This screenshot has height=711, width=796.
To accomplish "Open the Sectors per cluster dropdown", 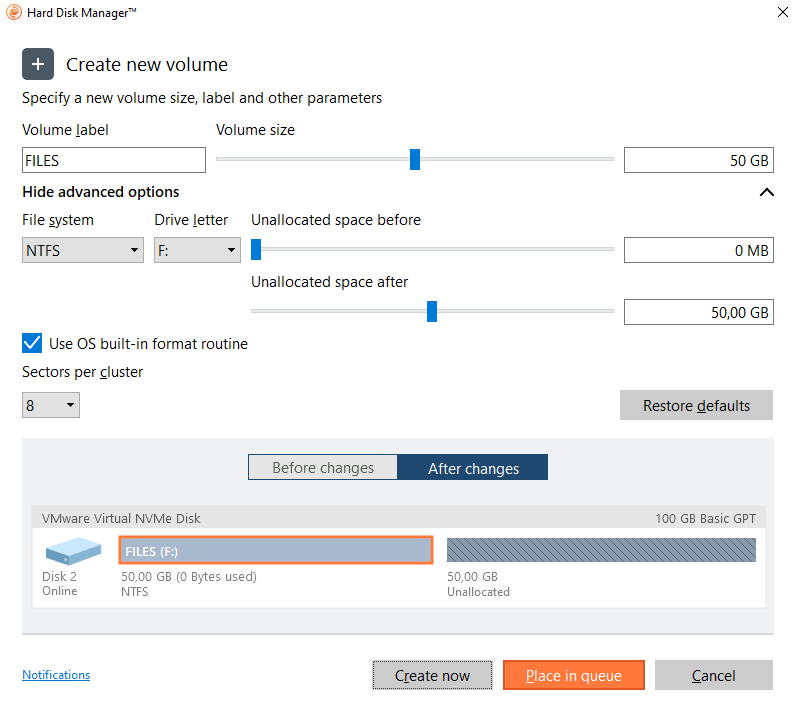I will pyautogui.click(x=50, y=405).
